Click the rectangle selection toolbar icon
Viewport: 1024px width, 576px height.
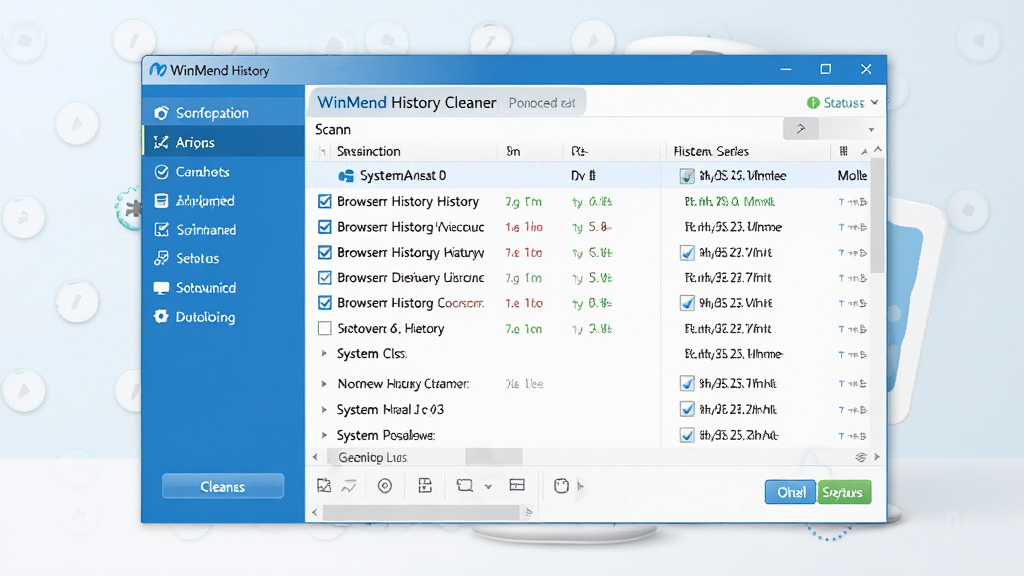[465, 485]
